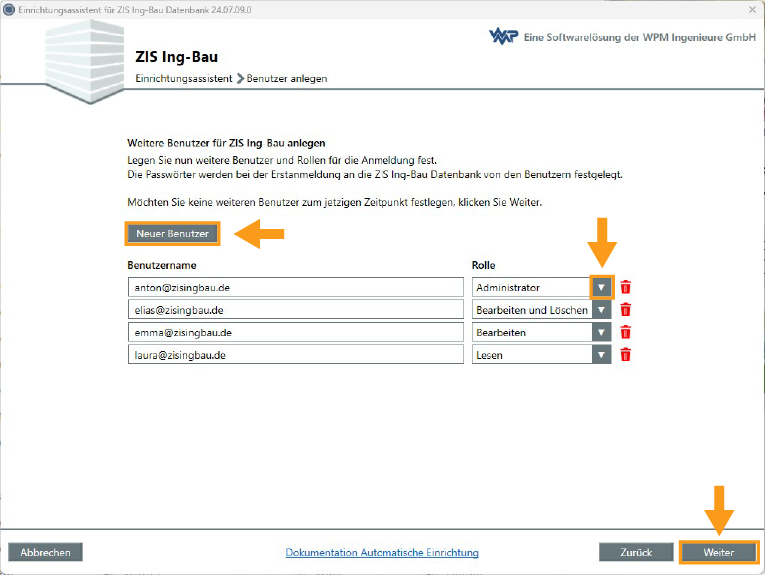Open the role dropdown arrow for elias

[602, 310]
